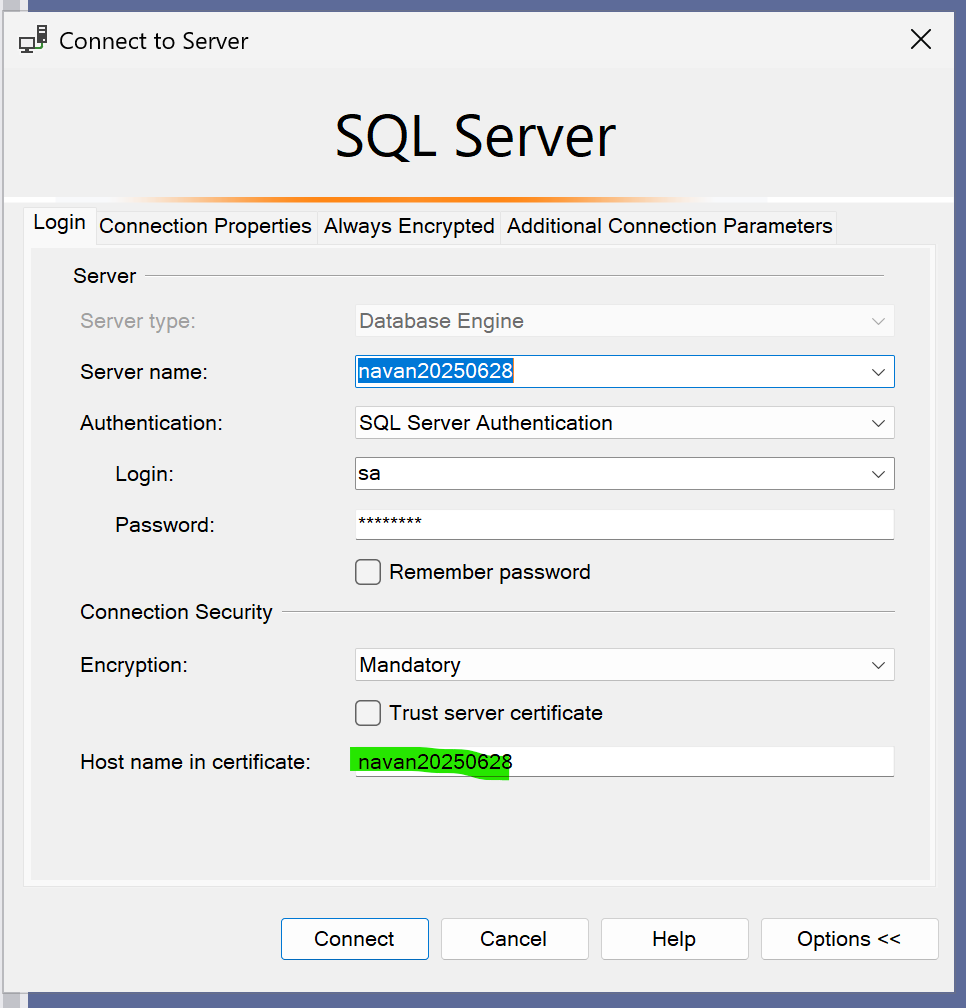Click the Encryption: label
This screenshot has width=966, height=1008.
(134, 665)
